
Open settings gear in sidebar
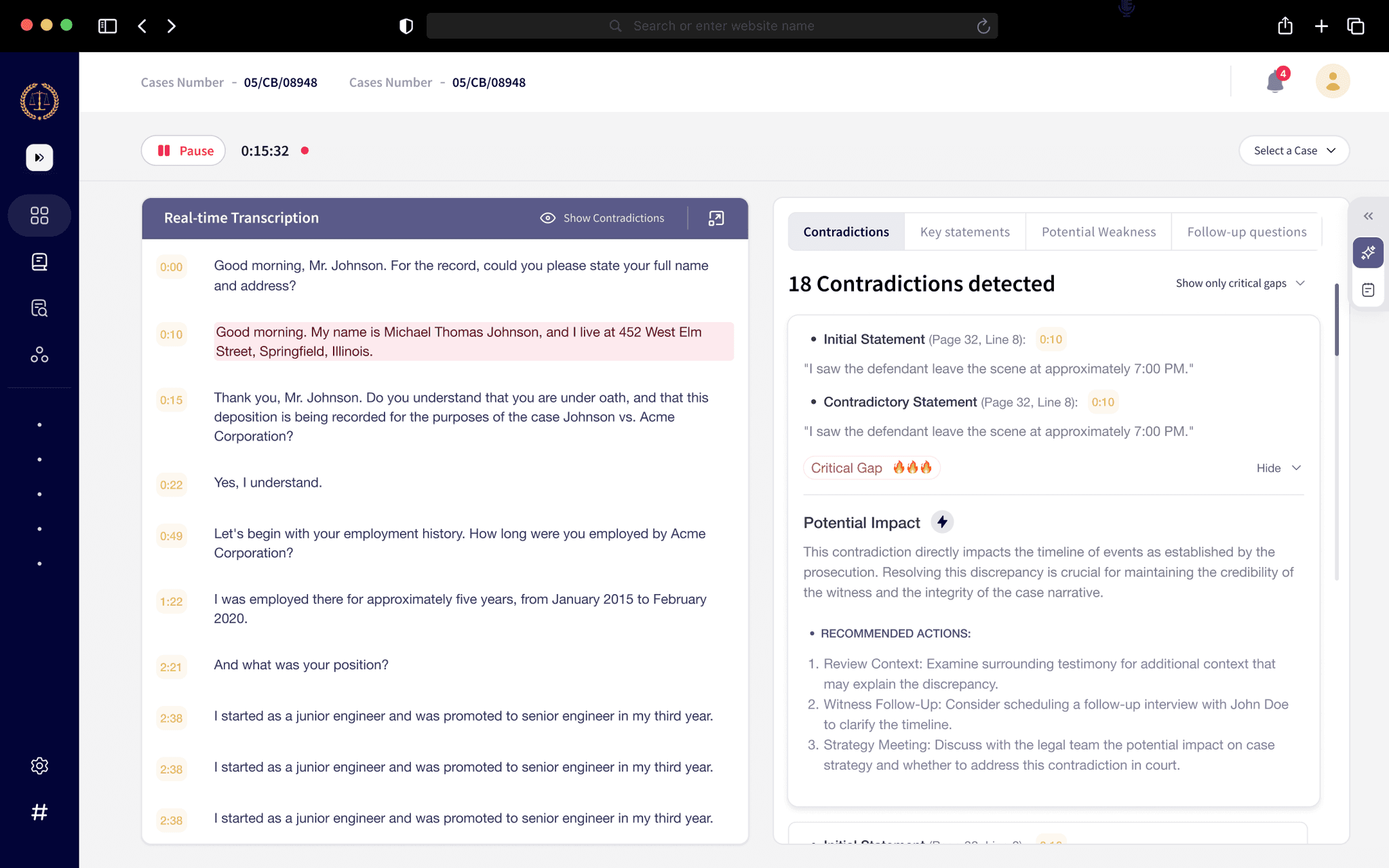tap(39, 766)
